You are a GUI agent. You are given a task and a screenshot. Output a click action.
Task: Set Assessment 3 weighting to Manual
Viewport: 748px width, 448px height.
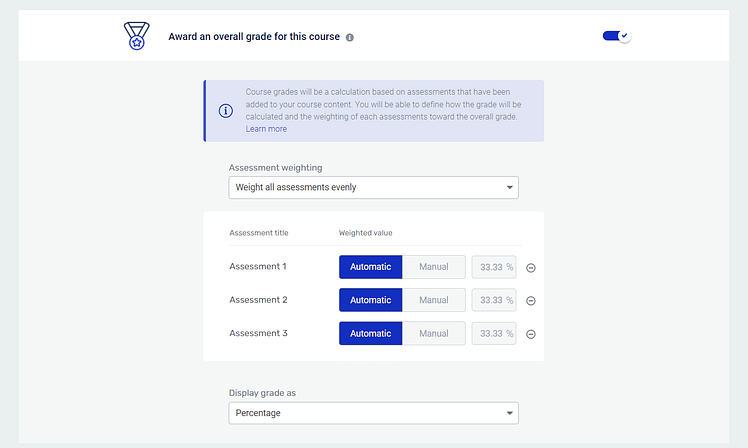434,333
